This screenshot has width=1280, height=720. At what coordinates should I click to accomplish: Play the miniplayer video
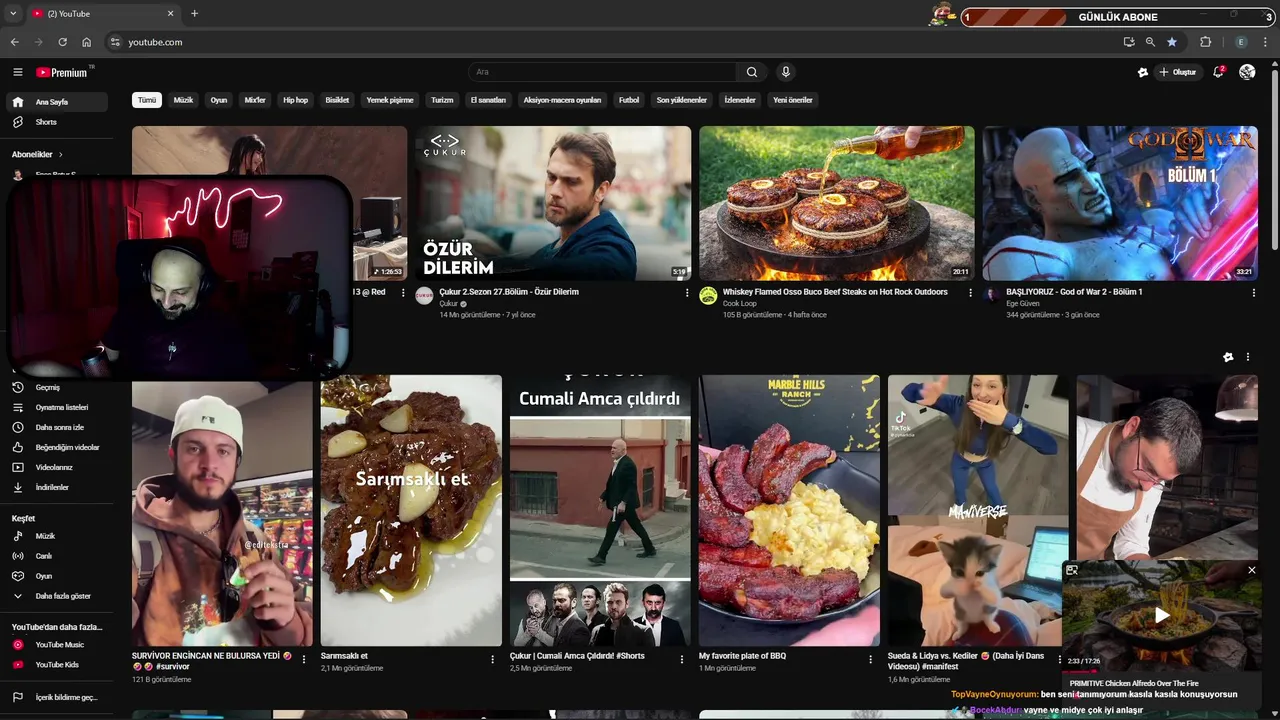click(x=1162, y=616)
